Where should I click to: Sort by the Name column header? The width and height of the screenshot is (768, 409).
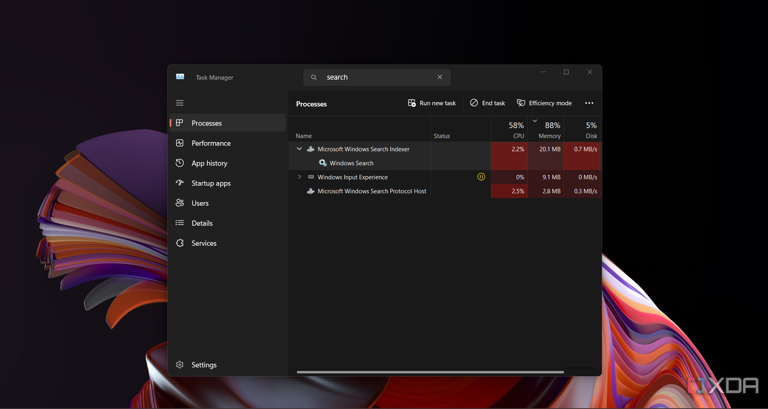coord(361,129)
